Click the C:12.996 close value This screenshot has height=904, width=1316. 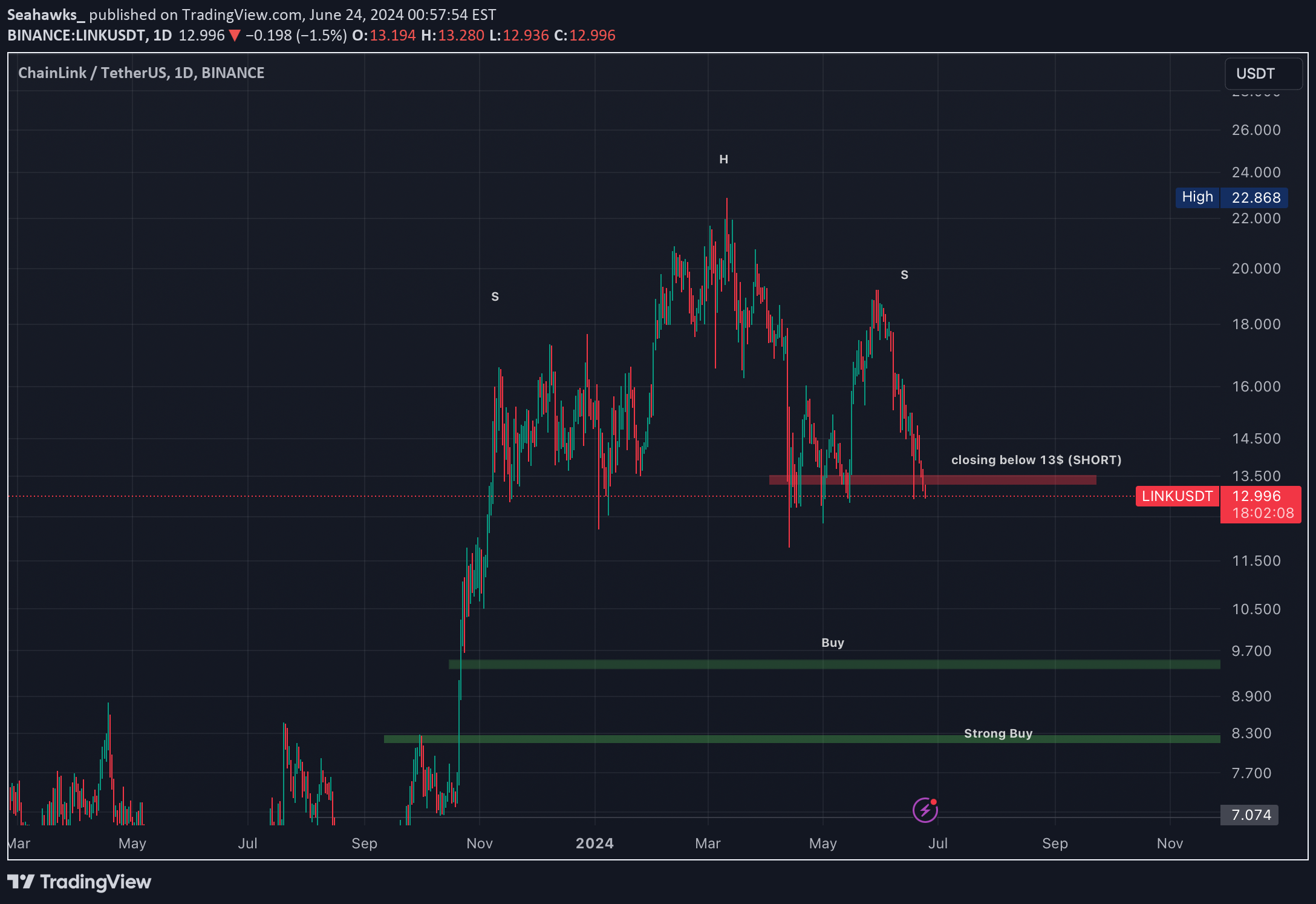coord(585,36)
